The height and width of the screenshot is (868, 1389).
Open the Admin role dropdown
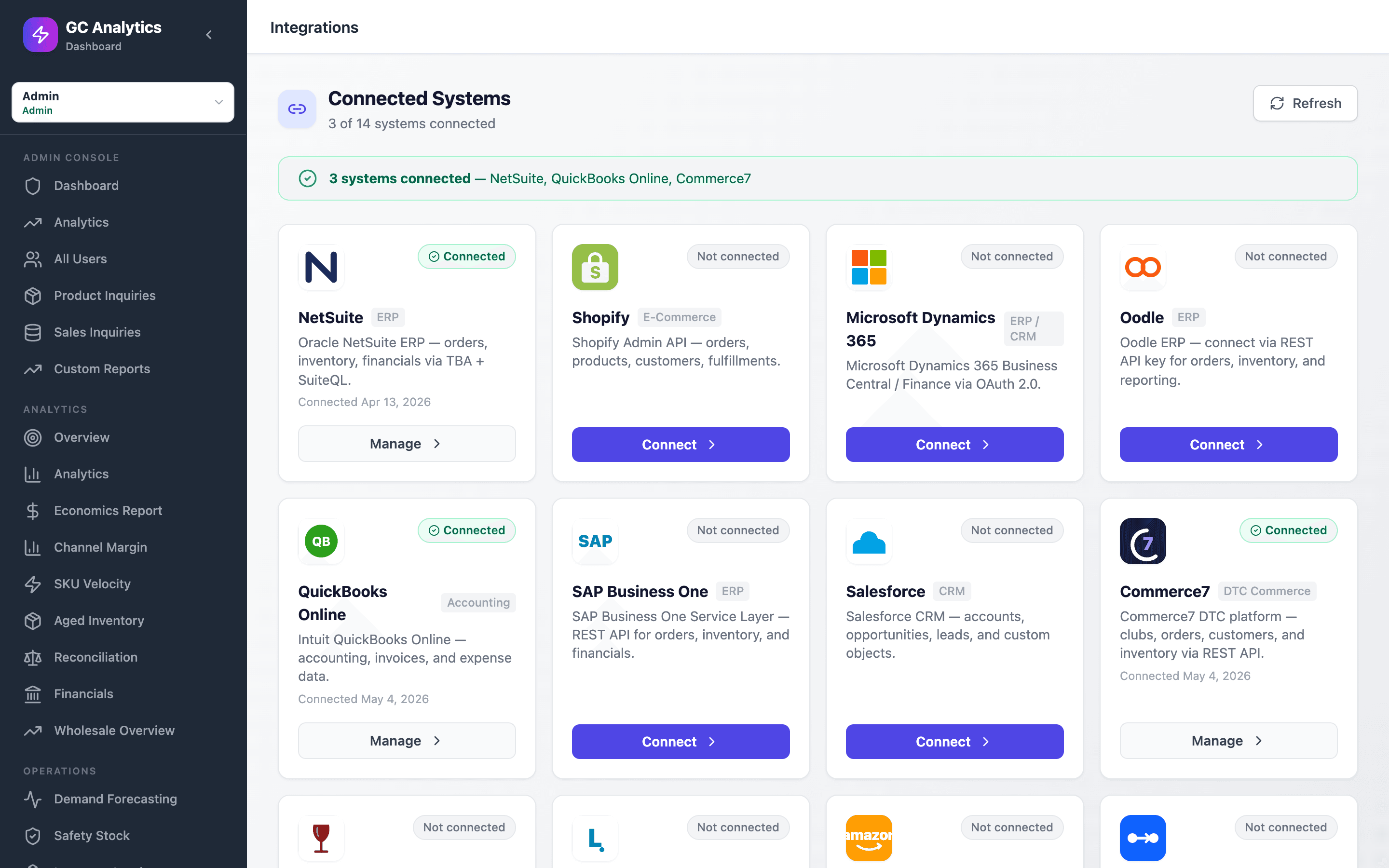[123, 102]
